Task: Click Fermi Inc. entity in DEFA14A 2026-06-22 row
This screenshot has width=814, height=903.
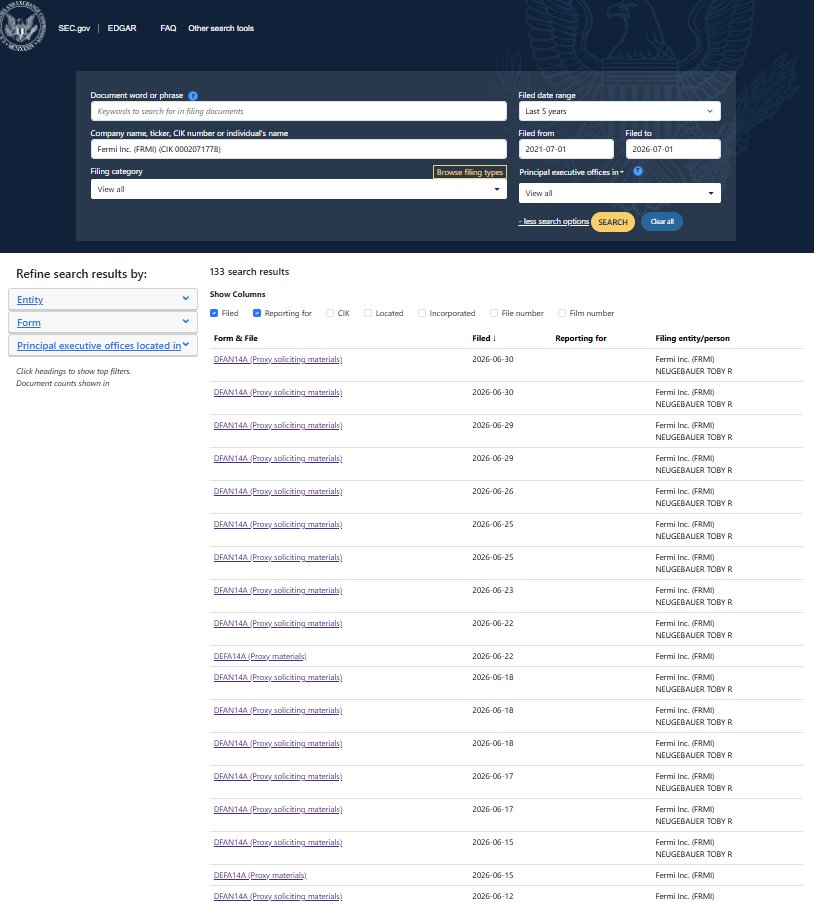Action: tap(684, 657)
